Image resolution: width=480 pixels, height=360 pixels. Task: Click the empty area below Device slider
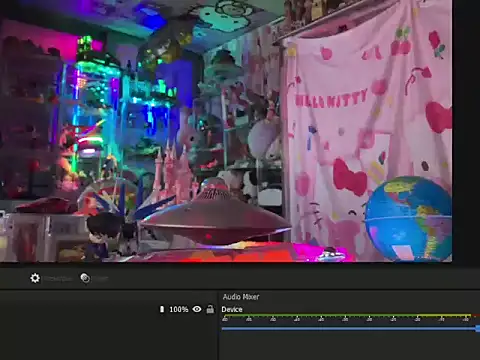pyautogui.click(x=350, y=347)
